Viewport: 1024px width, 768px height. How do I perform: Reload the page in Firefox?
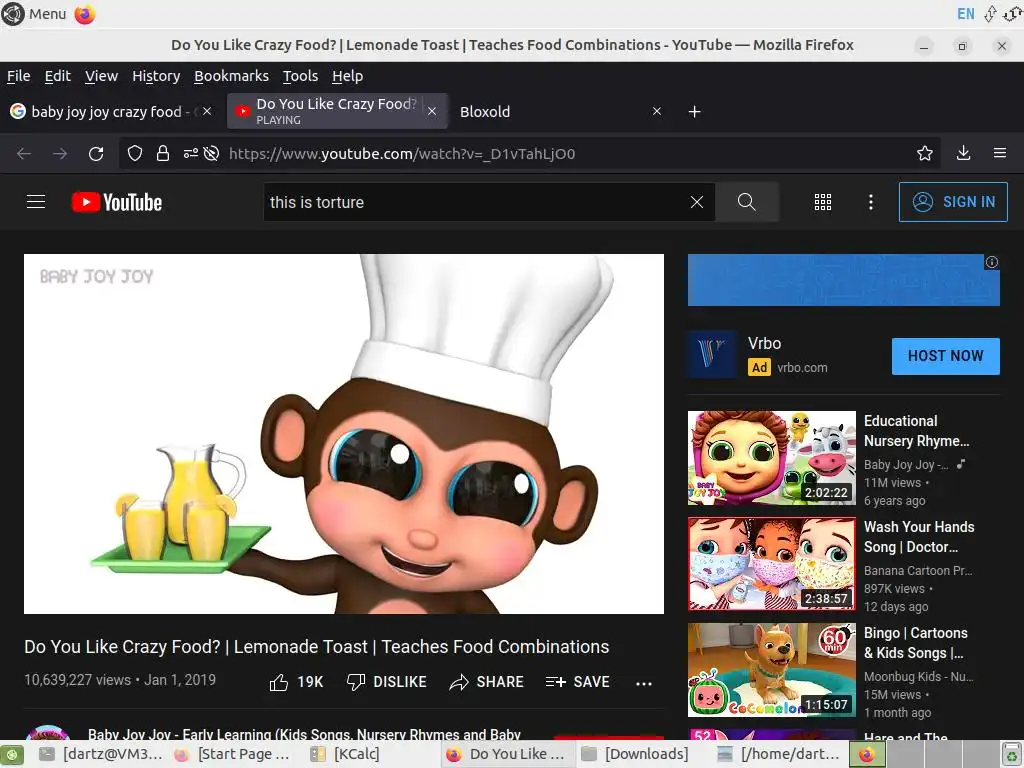96,153
